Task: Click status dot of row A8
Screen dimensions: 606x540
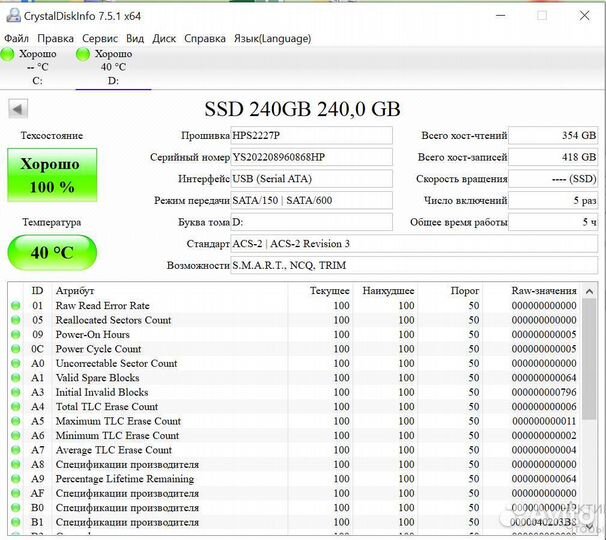Action: pos(15,464)
